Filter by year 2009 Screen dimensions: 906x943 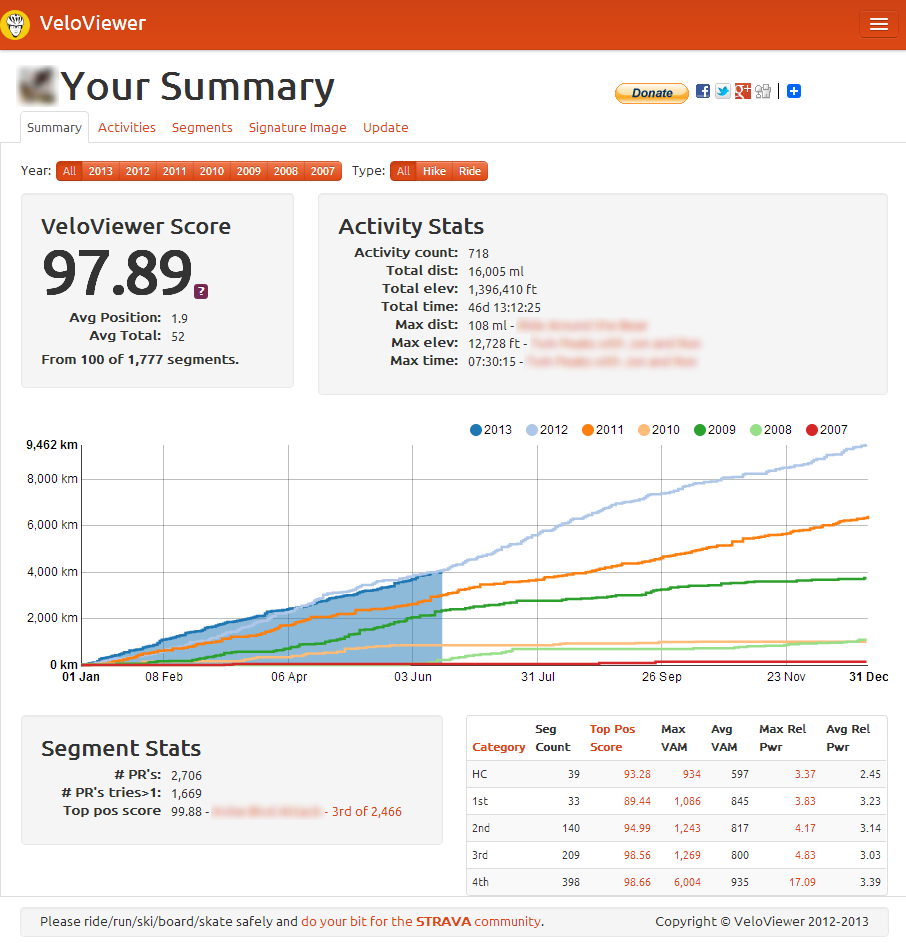[248, 171]
